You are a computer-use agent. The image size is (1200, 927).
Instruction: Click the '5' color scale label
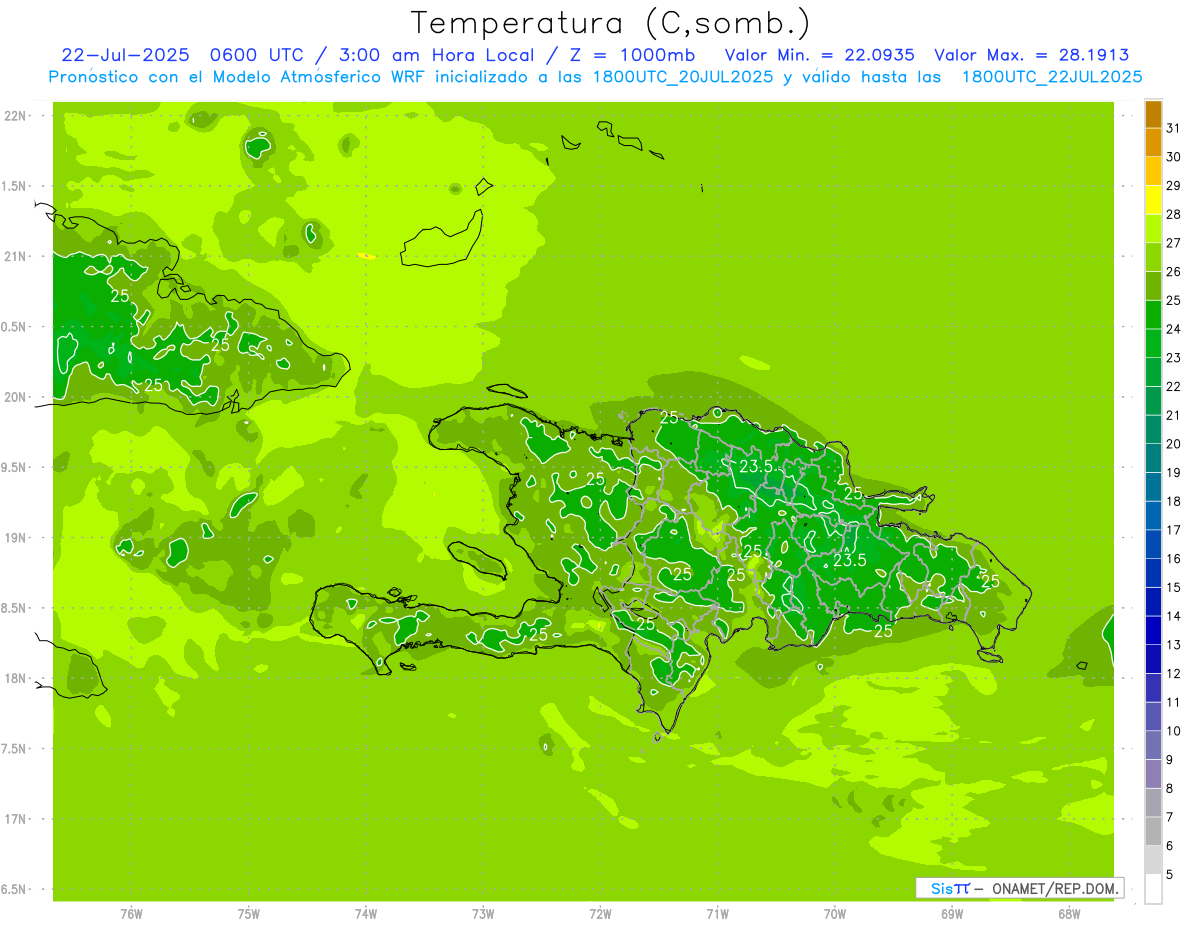coord(1170,874)
